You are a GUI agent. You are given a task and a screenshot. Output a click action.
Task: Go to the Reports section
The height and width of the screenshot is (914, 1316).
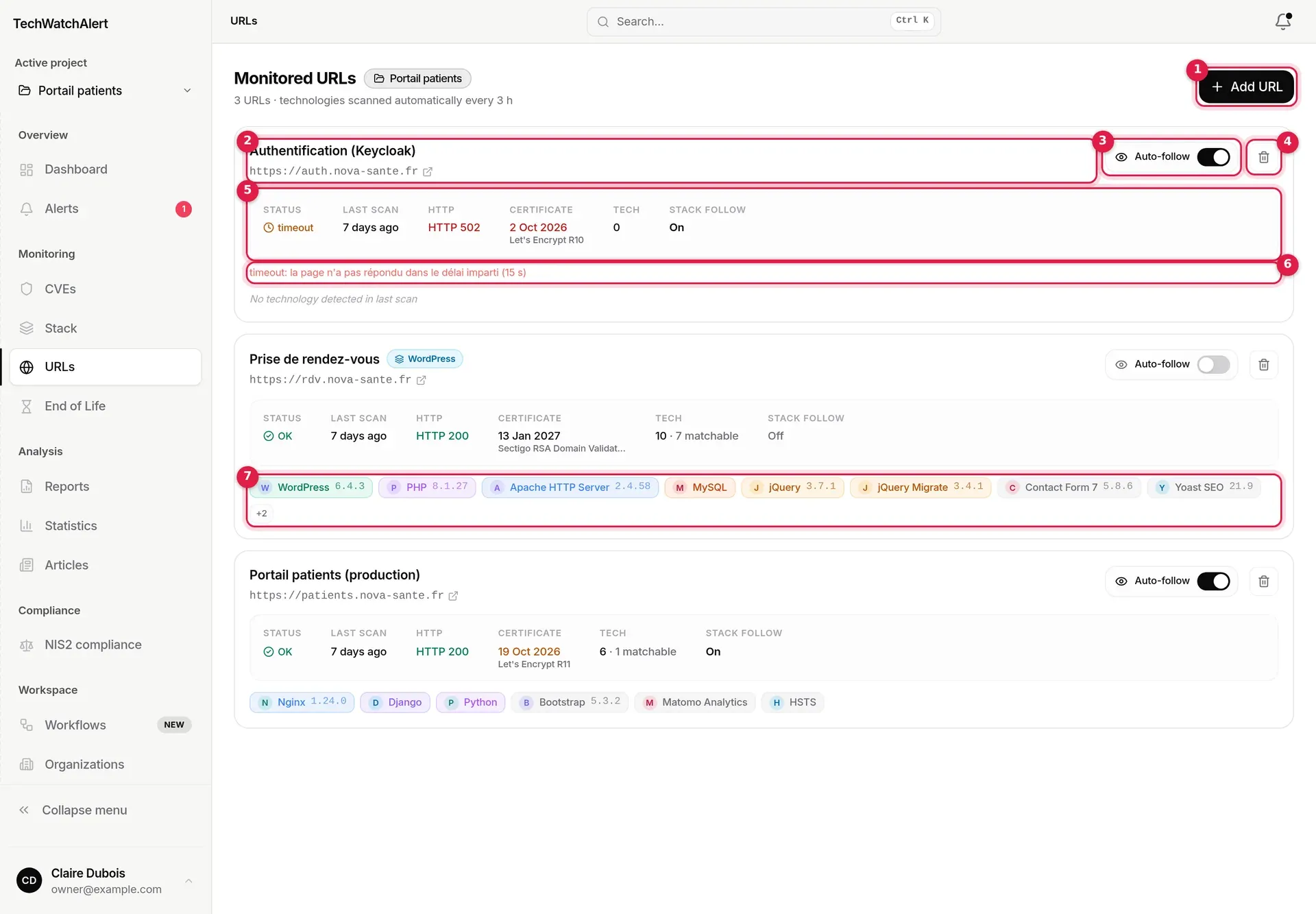(x=105, y=486)
